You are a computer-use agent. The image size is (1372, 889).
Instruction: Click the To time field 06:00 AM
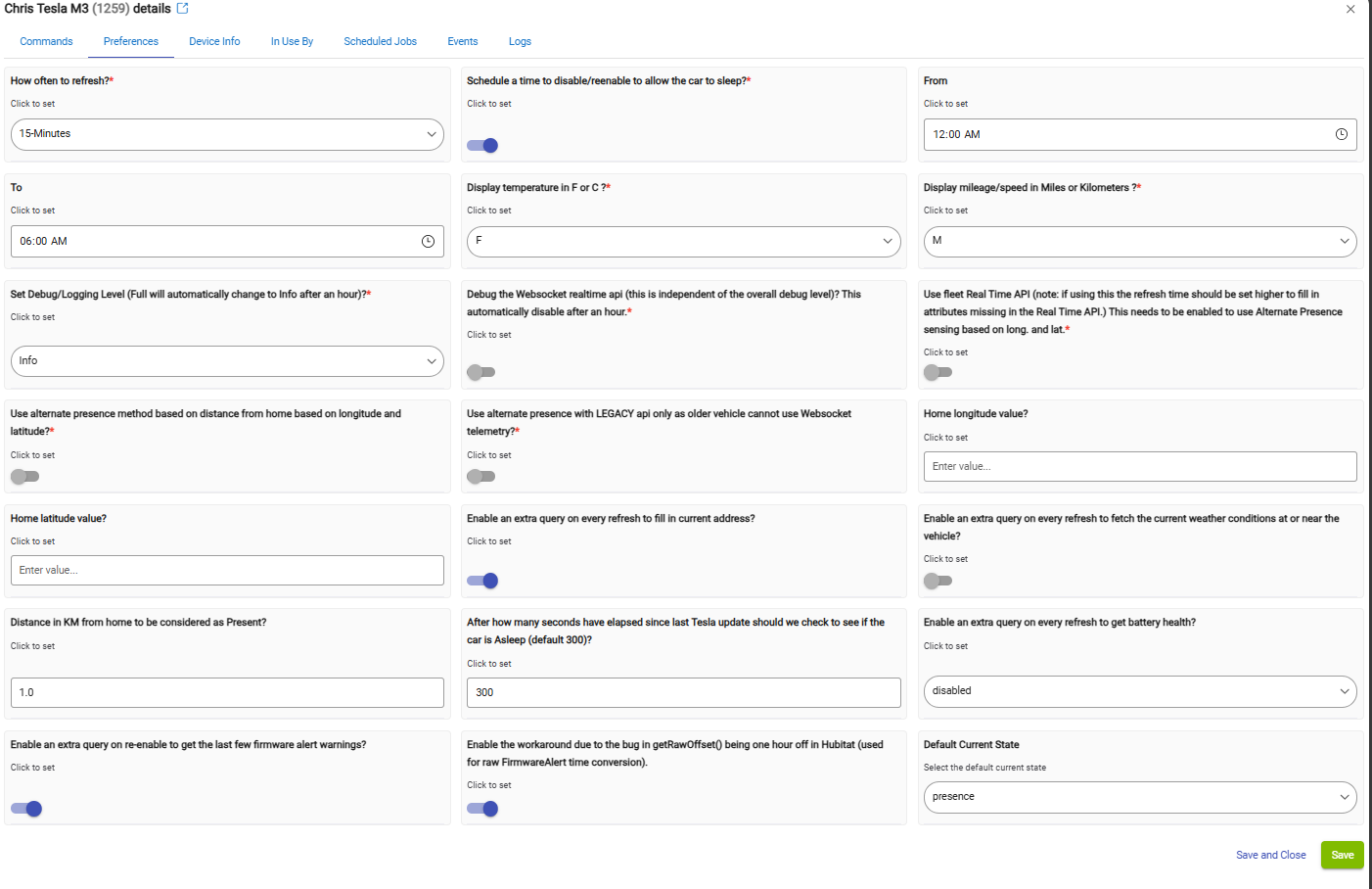[x=227, y=242]
